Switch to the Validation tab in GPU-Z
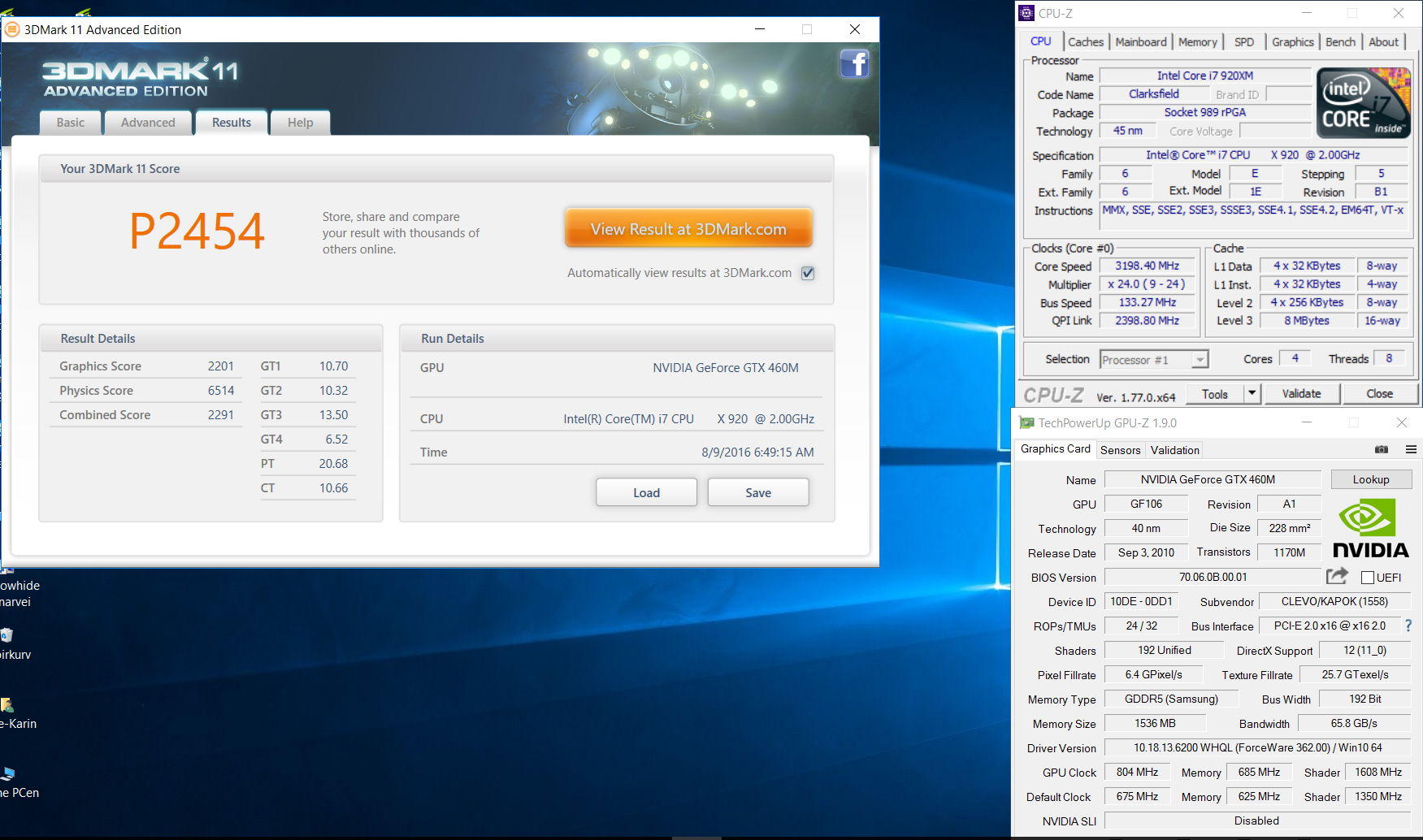 1175,450
